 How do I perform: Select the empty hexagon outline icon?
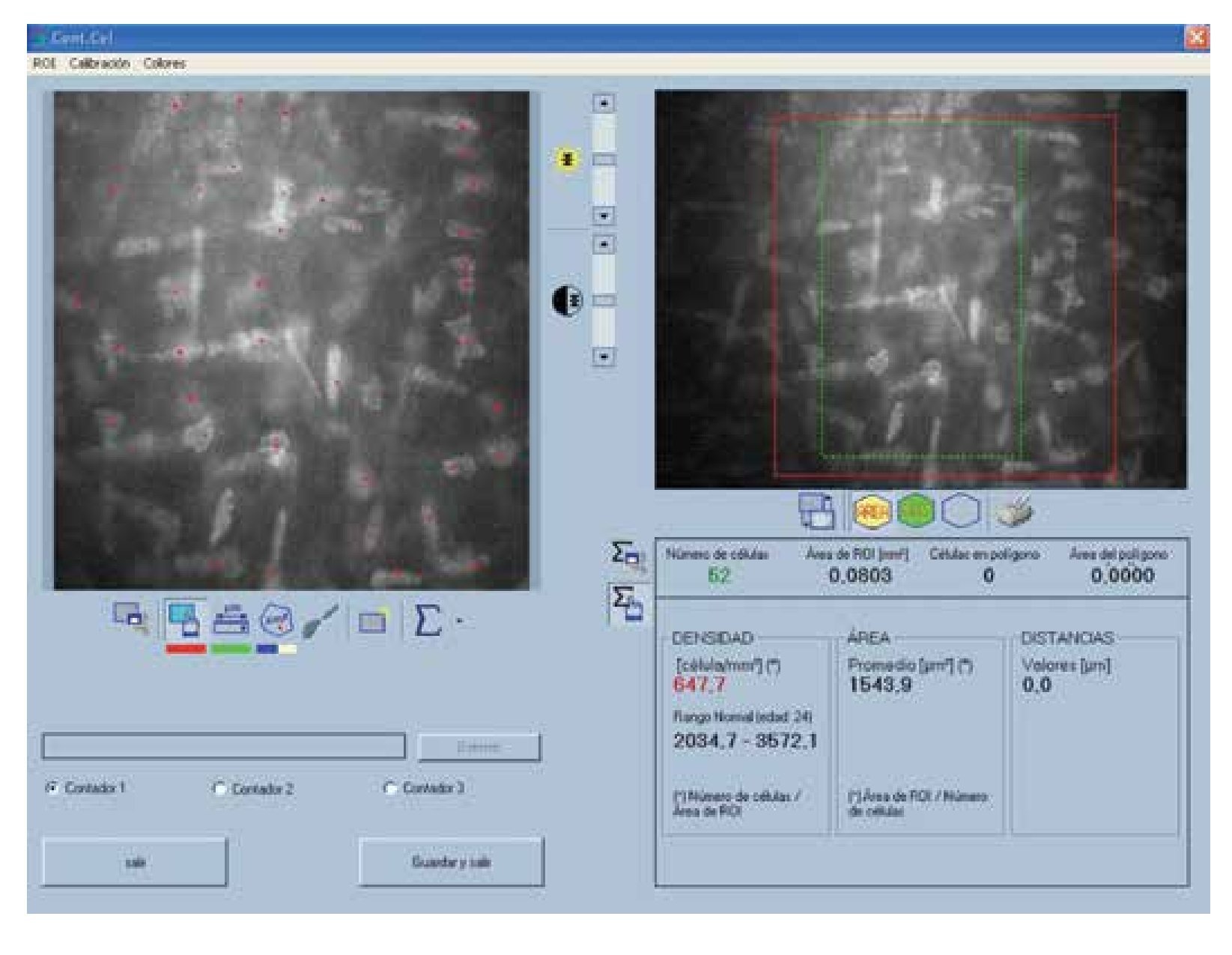click(x=960, y=512)
